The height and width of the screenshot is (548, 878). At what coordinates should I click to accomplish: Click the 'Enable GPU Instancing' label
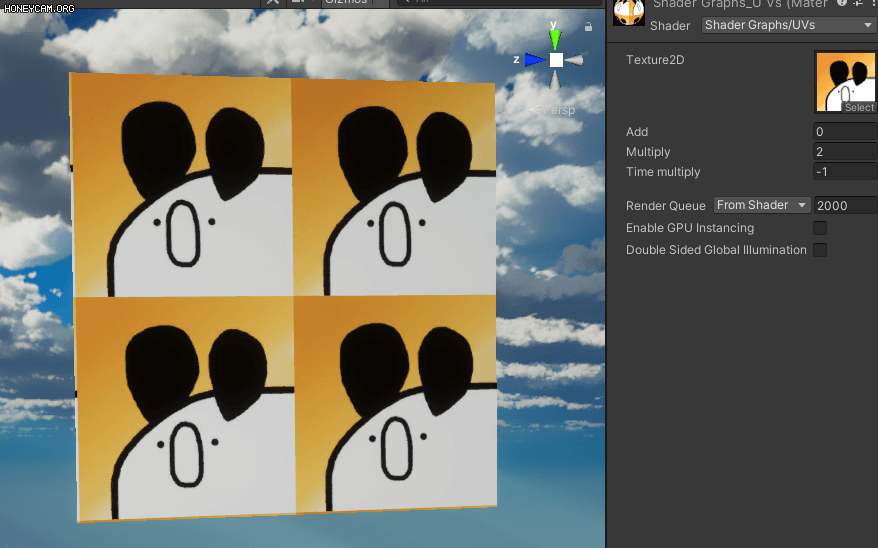tap(690, 228)
